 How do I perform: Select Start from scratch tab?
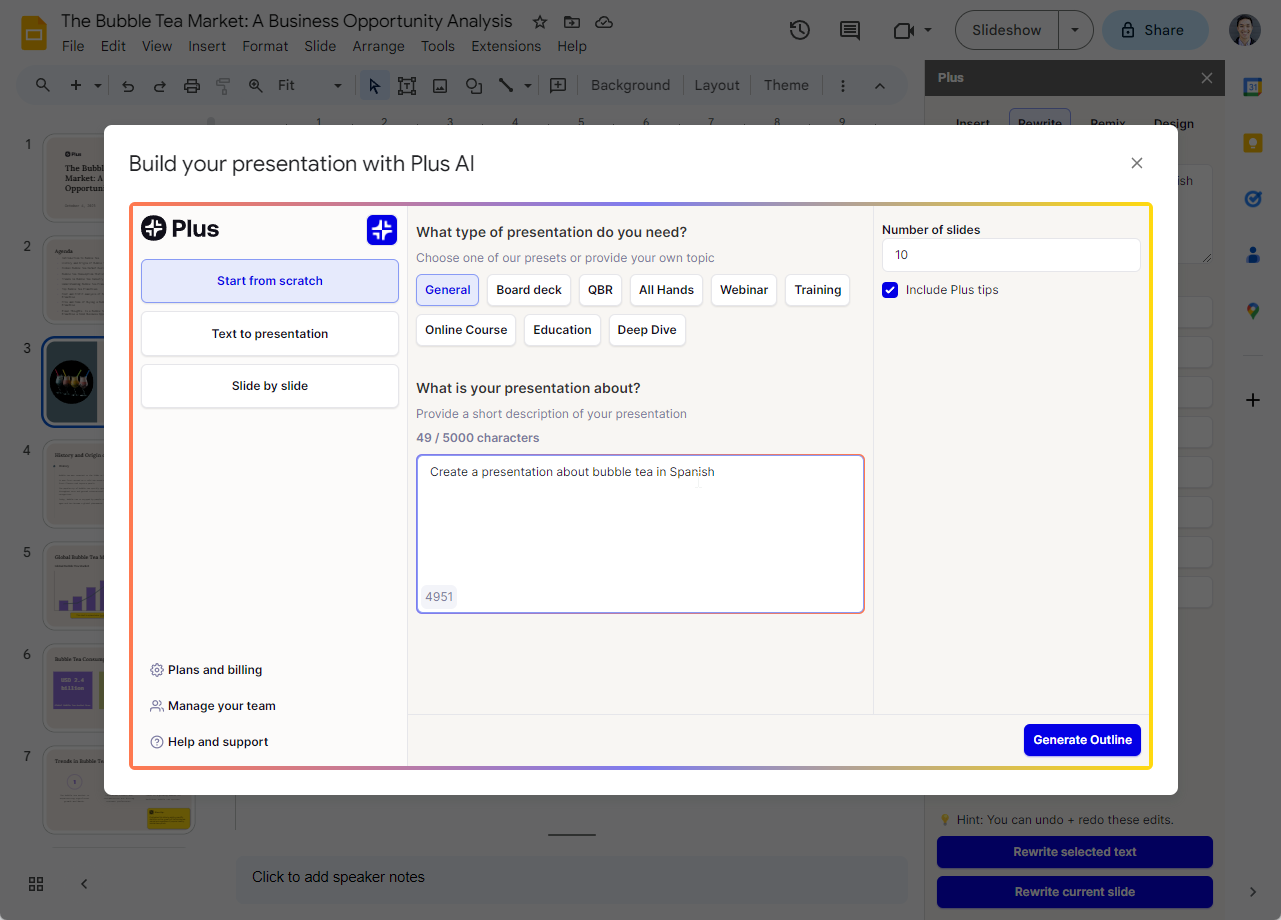(x=270, y=281)
